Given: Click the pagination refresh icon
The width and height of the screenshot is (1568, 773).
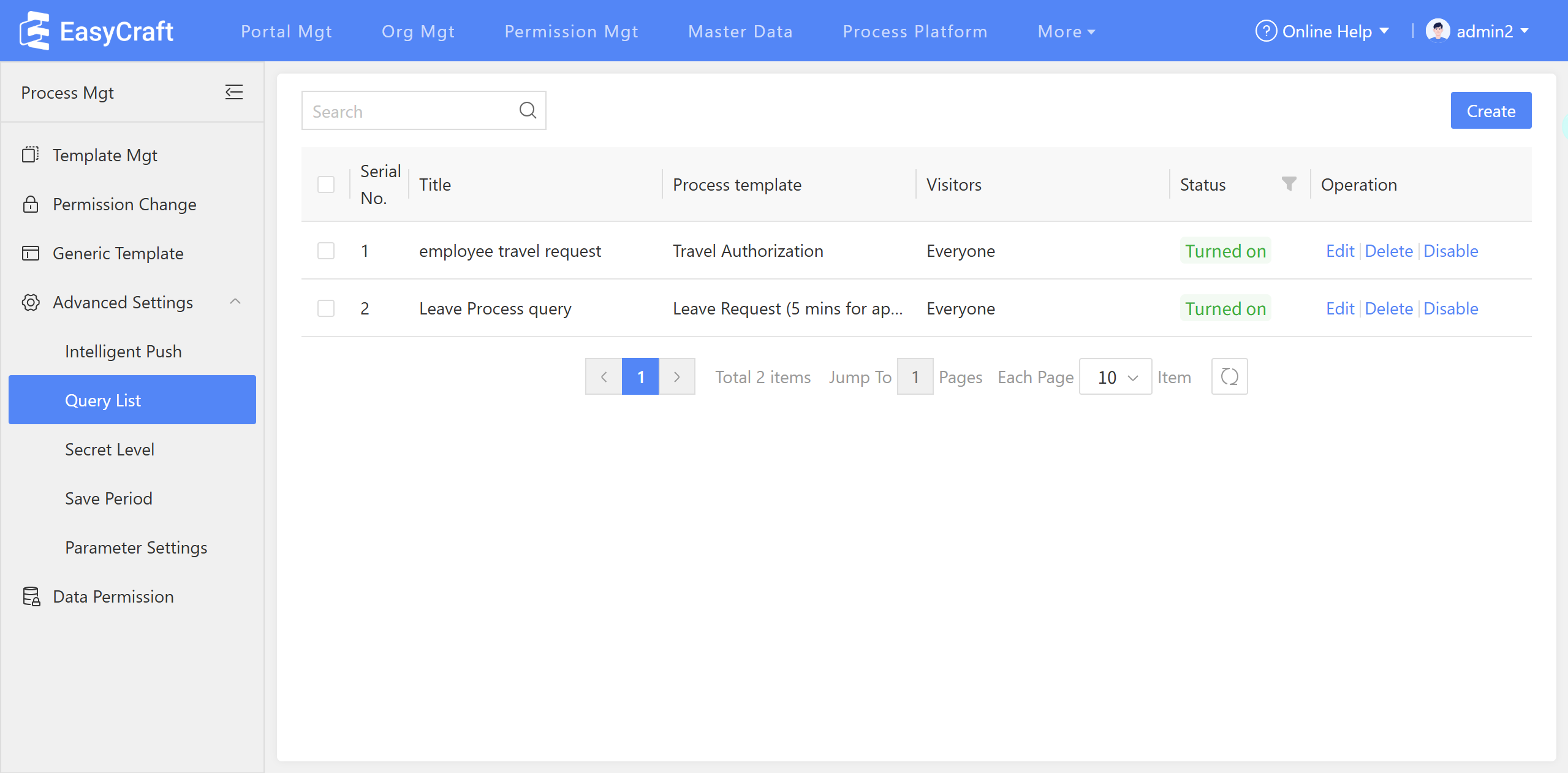Looking at the screenshot, I should pyautogui.click(x=1229, y=376).
